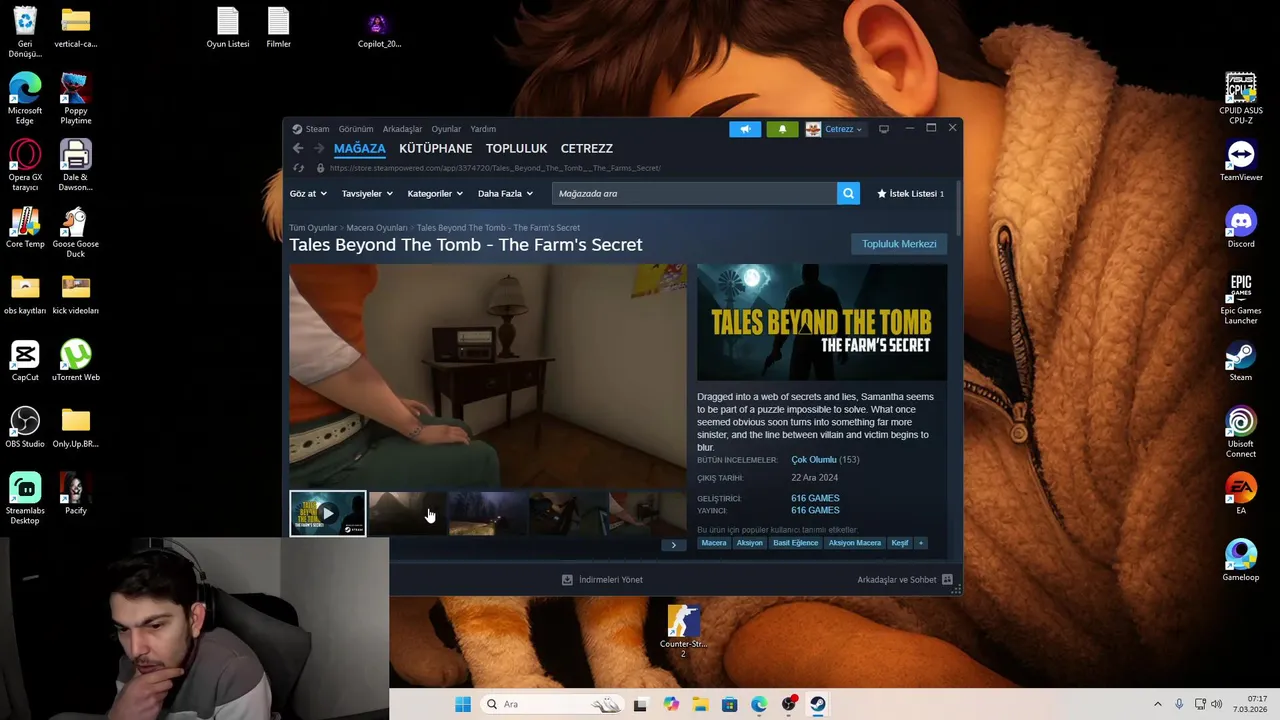Expand the Tavsiyeler dropdown
Screen dimensions: 1280x720
click(x=367, y=194)
